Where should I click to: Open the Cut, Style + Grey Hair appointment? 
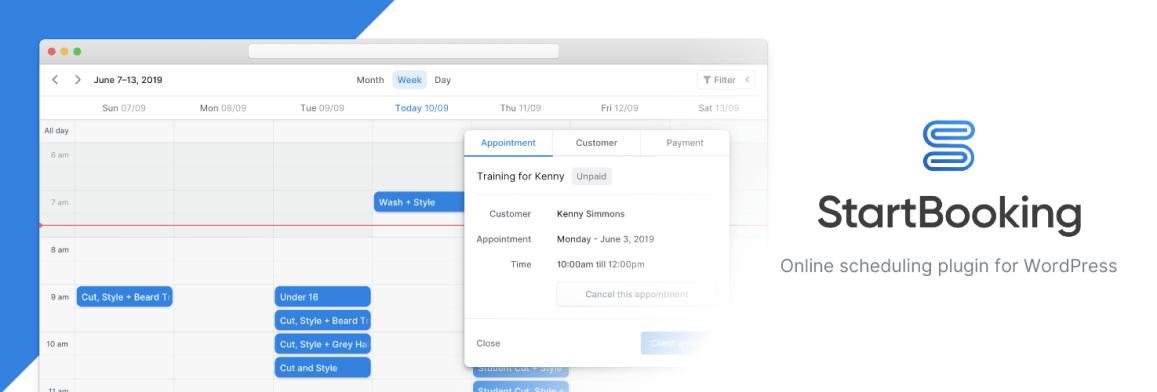(x=322, y=344)
